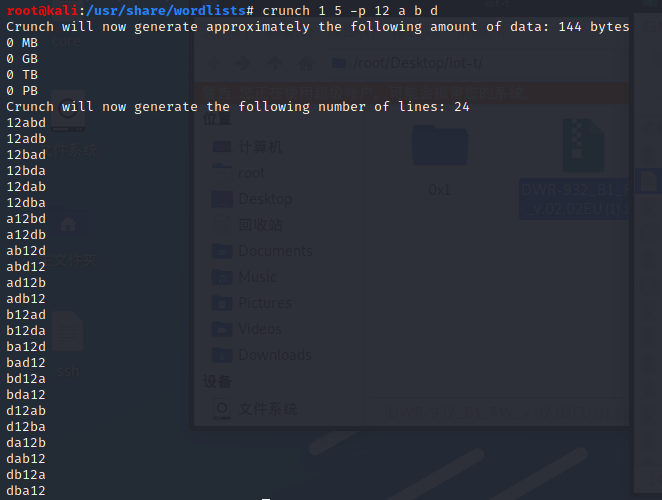The image size is (662, 500).
Task: Go up to parent folder in file manager
Action: [275, 64]
